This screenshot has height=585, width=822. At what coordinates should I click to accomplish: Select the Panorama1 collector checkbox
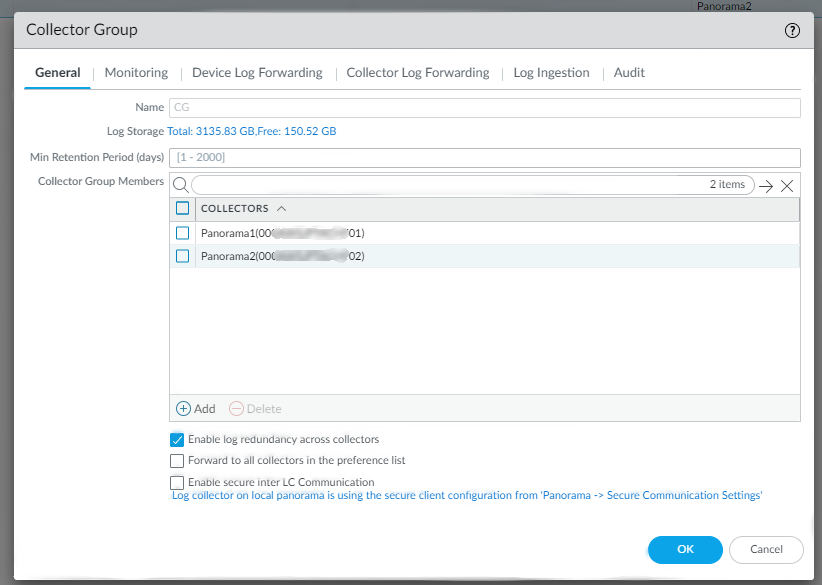(183, 233)
